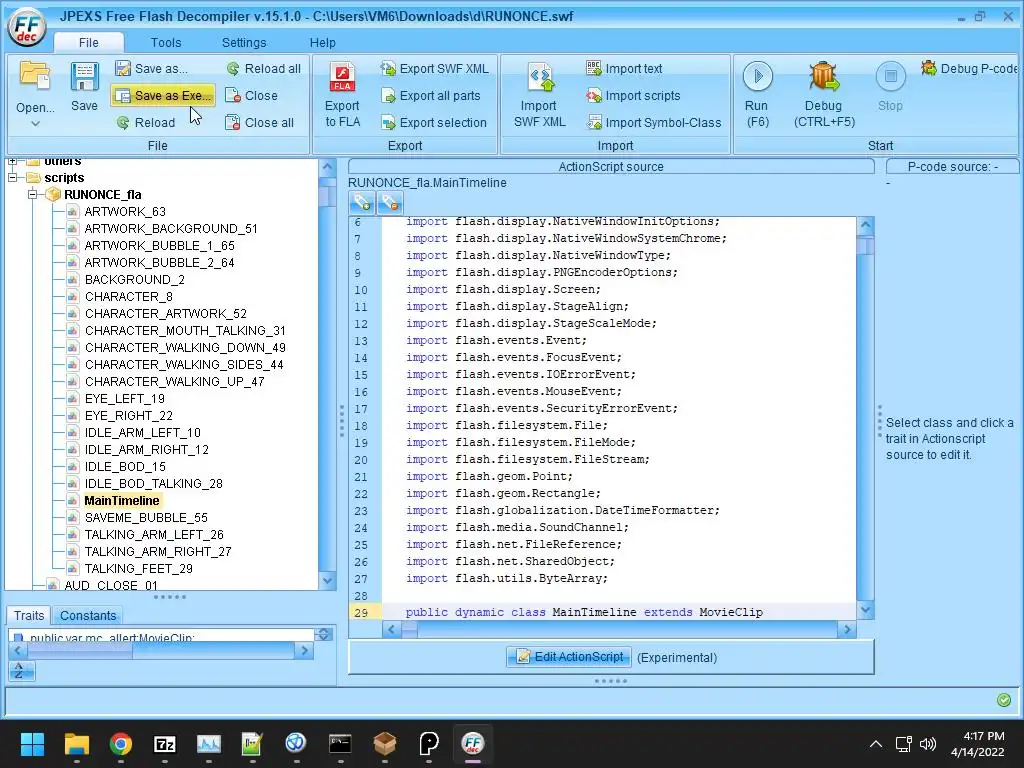The image size is (1024, 768).
Task: Open the Help ribbon tab
Action: coord(322,42)
